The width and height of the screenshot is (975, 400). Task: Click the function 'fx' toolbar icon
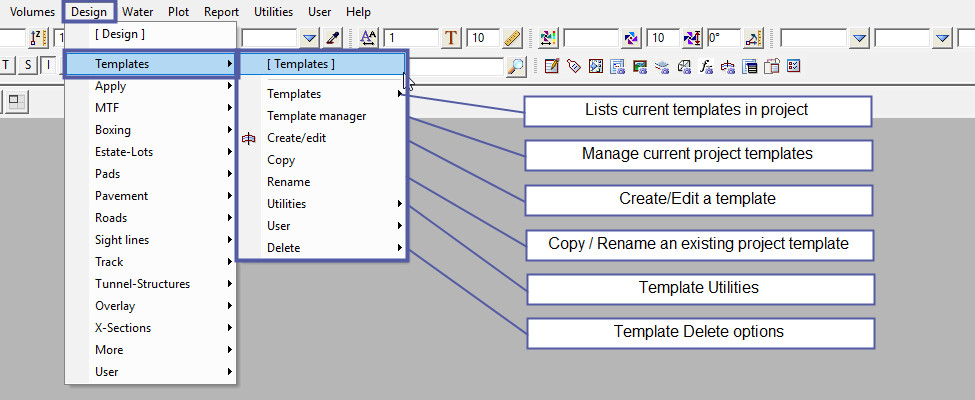[x=706, y=67]
